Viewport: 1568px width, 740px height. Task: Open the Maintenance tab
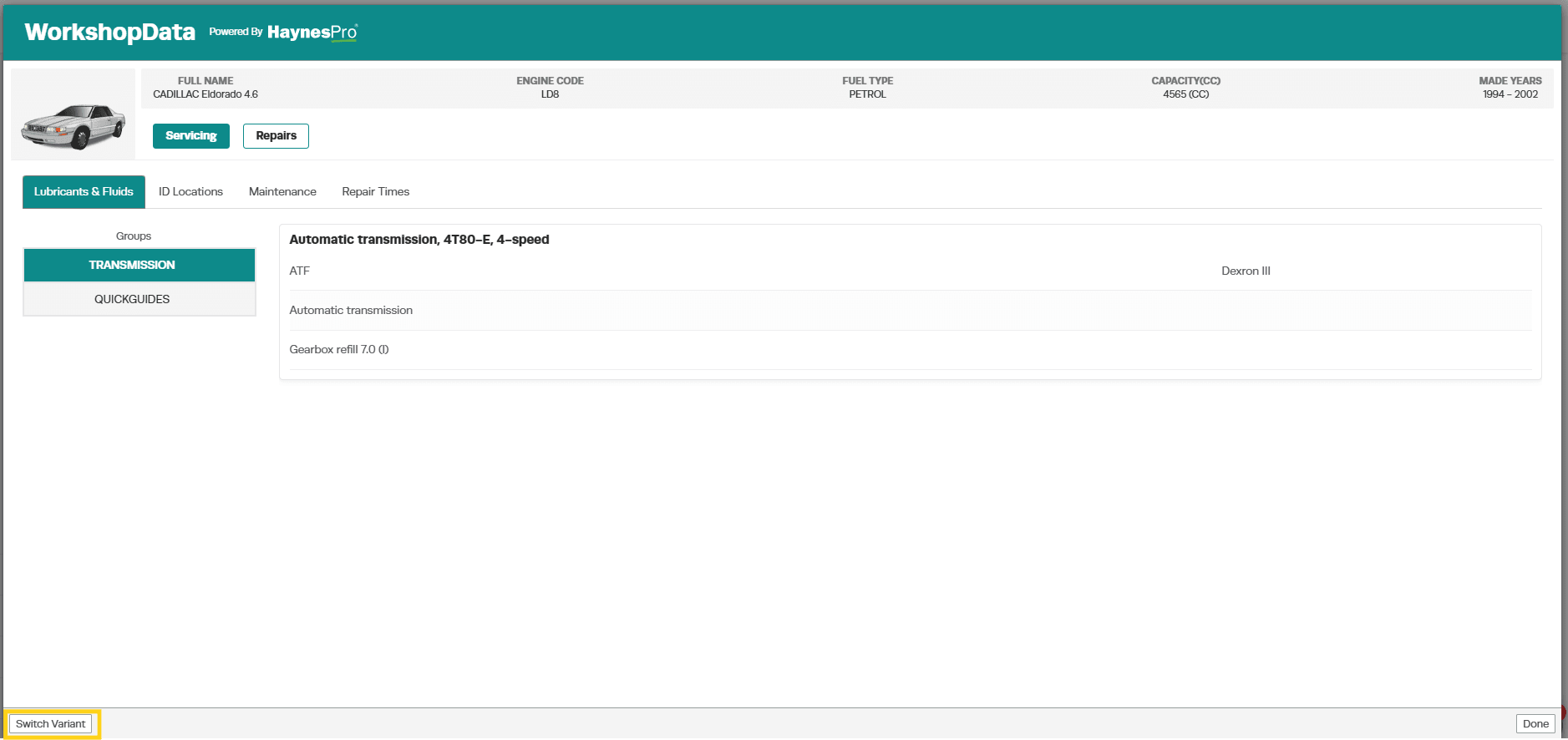point(282,192)
